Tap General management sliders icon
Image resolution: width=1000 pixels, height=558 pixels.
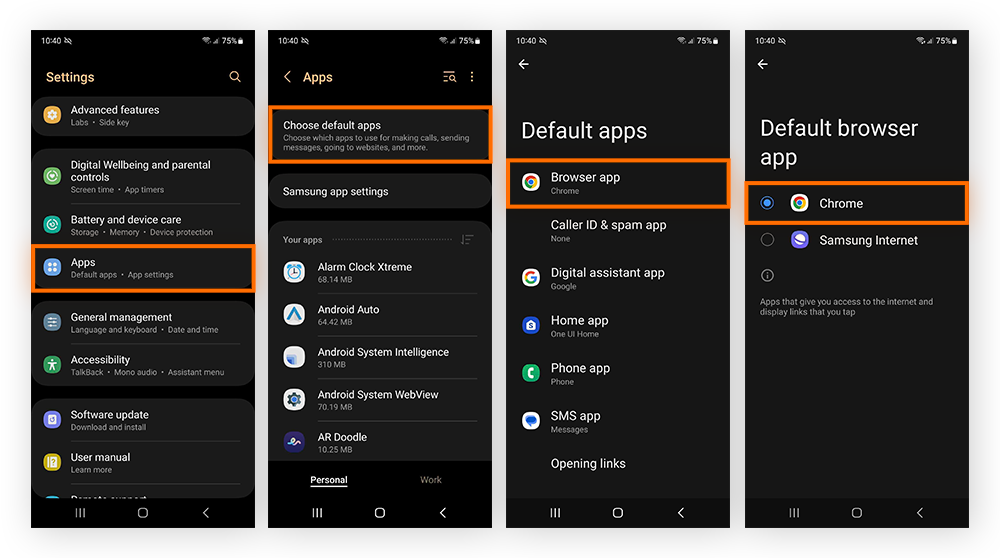coord(52,322)
